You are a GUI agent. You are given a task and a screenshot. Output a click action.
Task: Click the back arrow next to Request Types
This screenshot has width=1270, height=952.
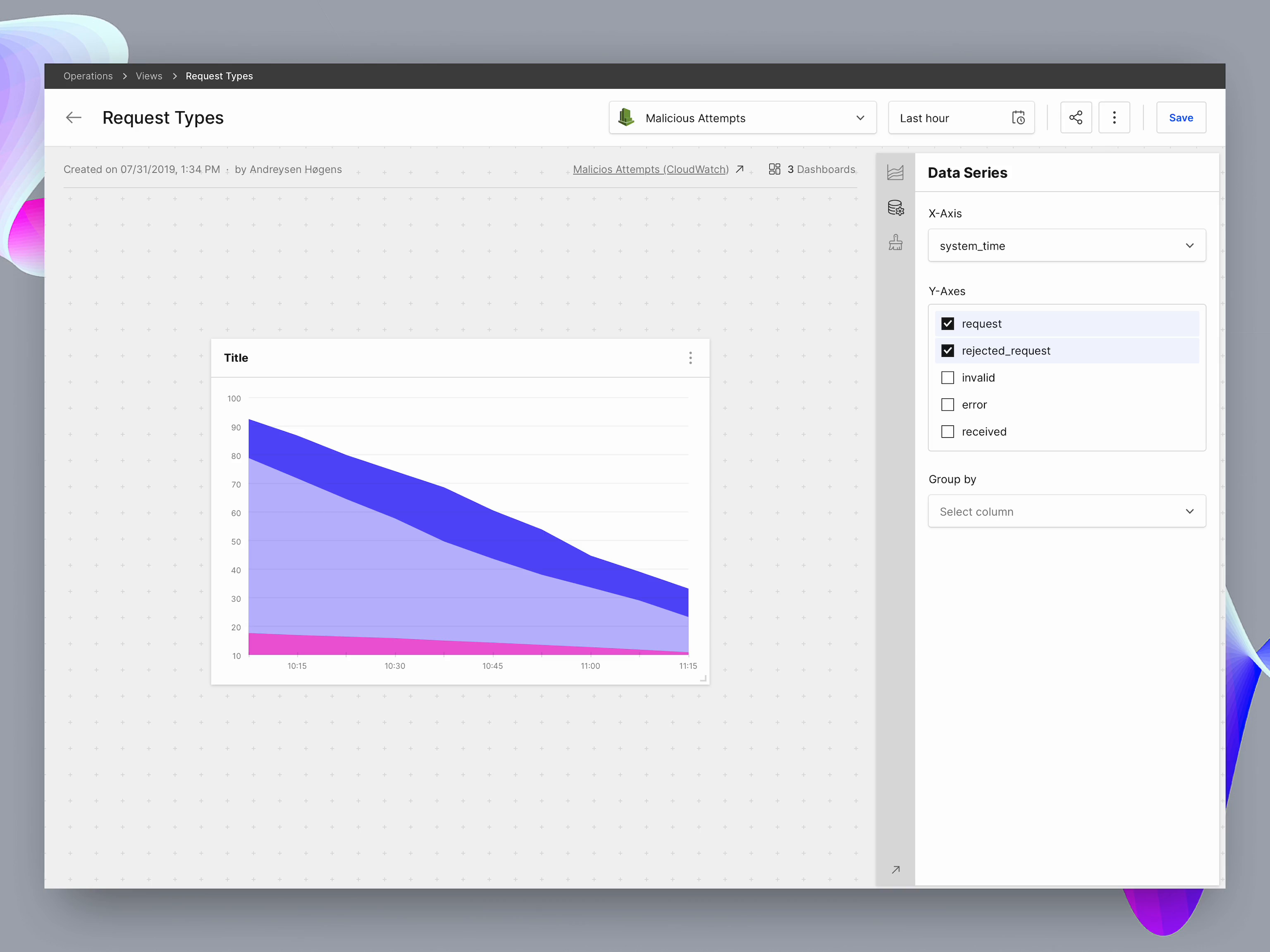point(74,117)
